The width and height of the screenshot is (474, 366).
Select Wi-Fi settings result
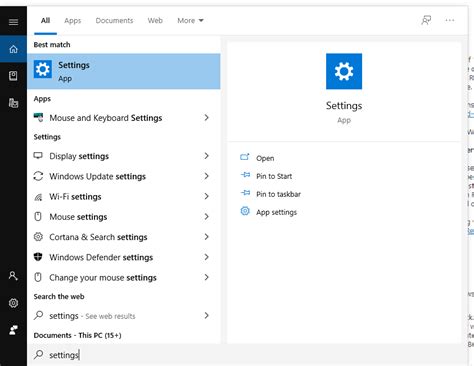pyautogui.click(x=124, y=197)
